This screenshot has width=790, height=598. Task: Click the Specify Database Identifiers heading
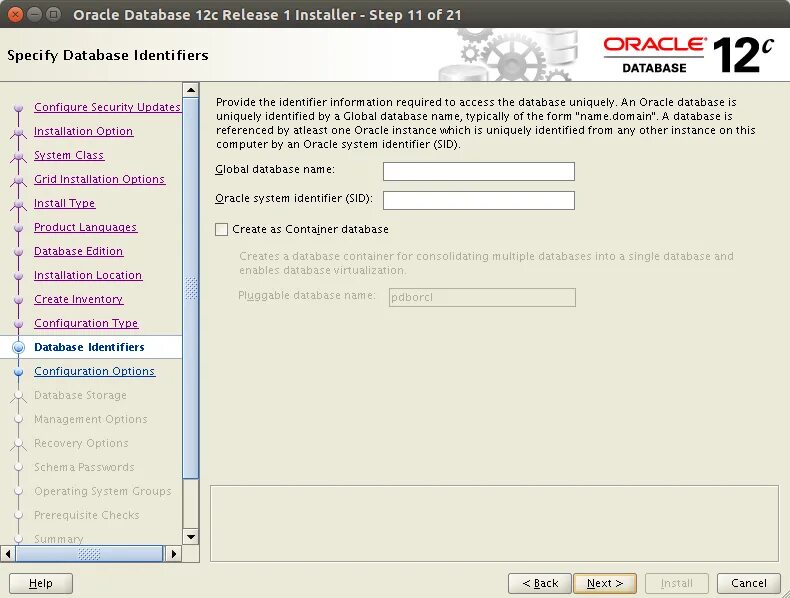[108, 55]
